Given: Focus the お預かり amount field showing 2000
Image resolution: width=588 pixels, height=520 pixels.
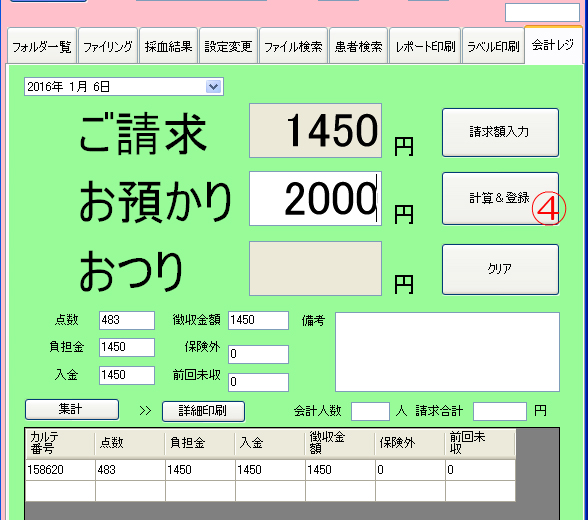Looking at the screenshot, I should coord(315,199).
